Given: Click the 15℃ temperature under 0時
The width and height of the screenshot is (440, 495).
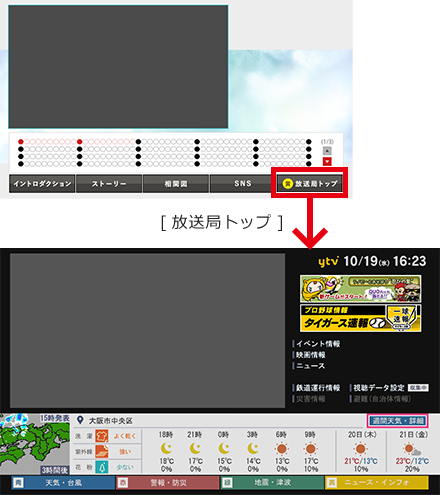Looking at the screenshot, I should (224, 461).
